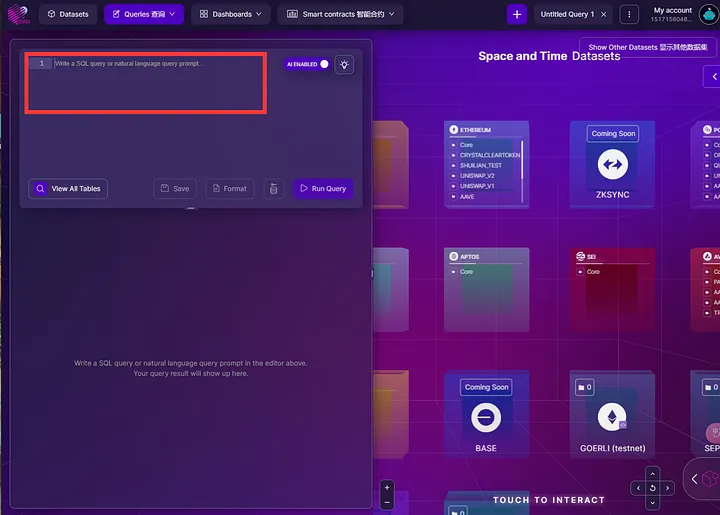
Task: Expand the Queries dropdown menu
Action: coord(144,14)
